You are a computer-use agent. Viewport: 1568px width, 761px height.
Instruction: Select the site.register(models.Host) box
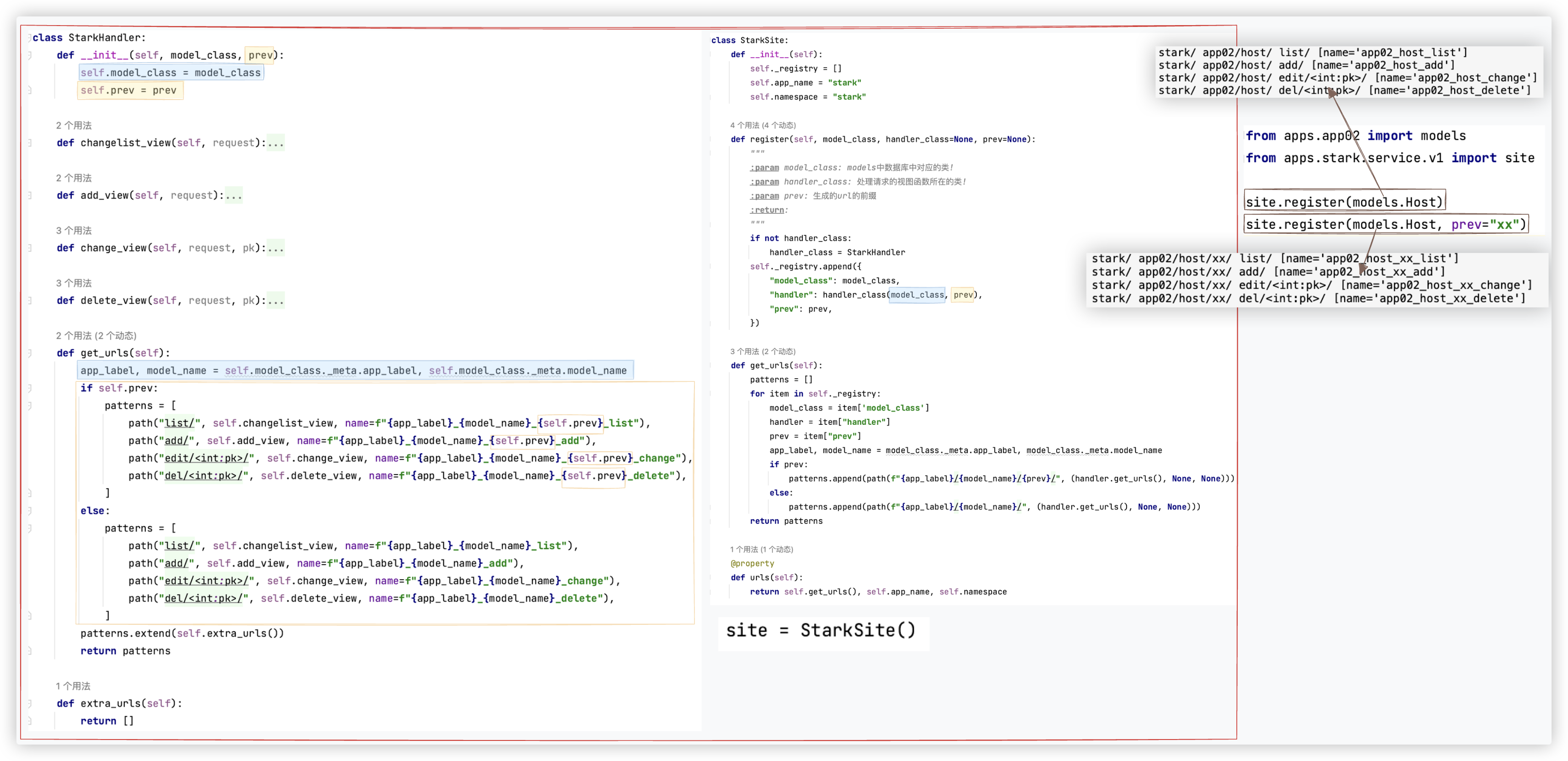(1344, 202)
